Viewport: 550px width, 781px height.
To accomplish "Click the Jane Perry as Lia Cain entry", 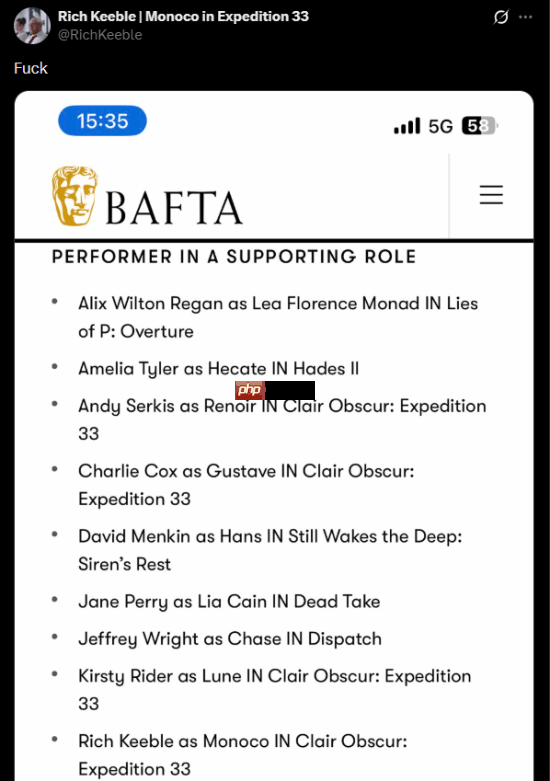I will [229, 602].
